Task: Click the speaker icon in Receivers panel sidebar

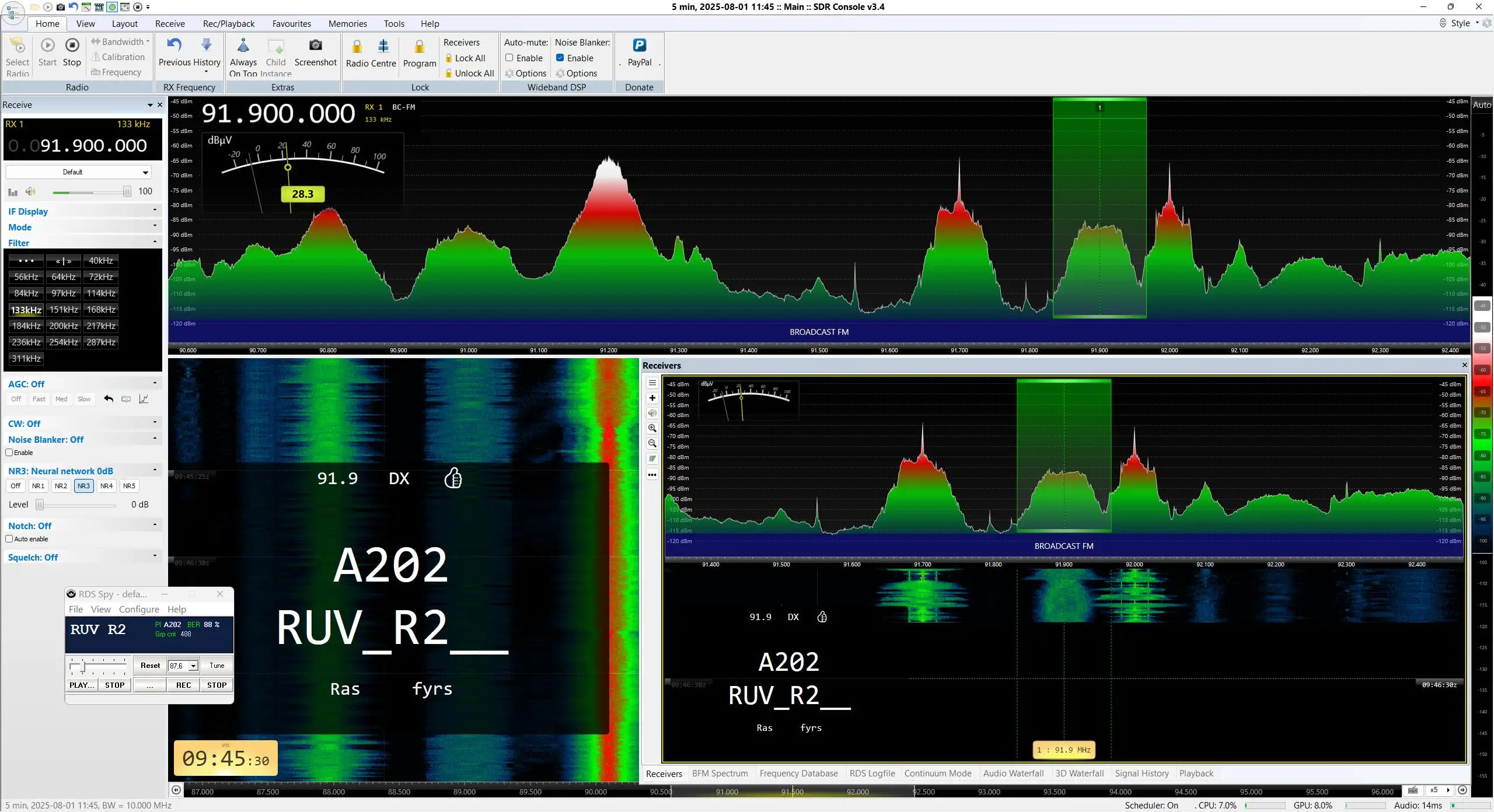Action: click(x=652, y=413)
